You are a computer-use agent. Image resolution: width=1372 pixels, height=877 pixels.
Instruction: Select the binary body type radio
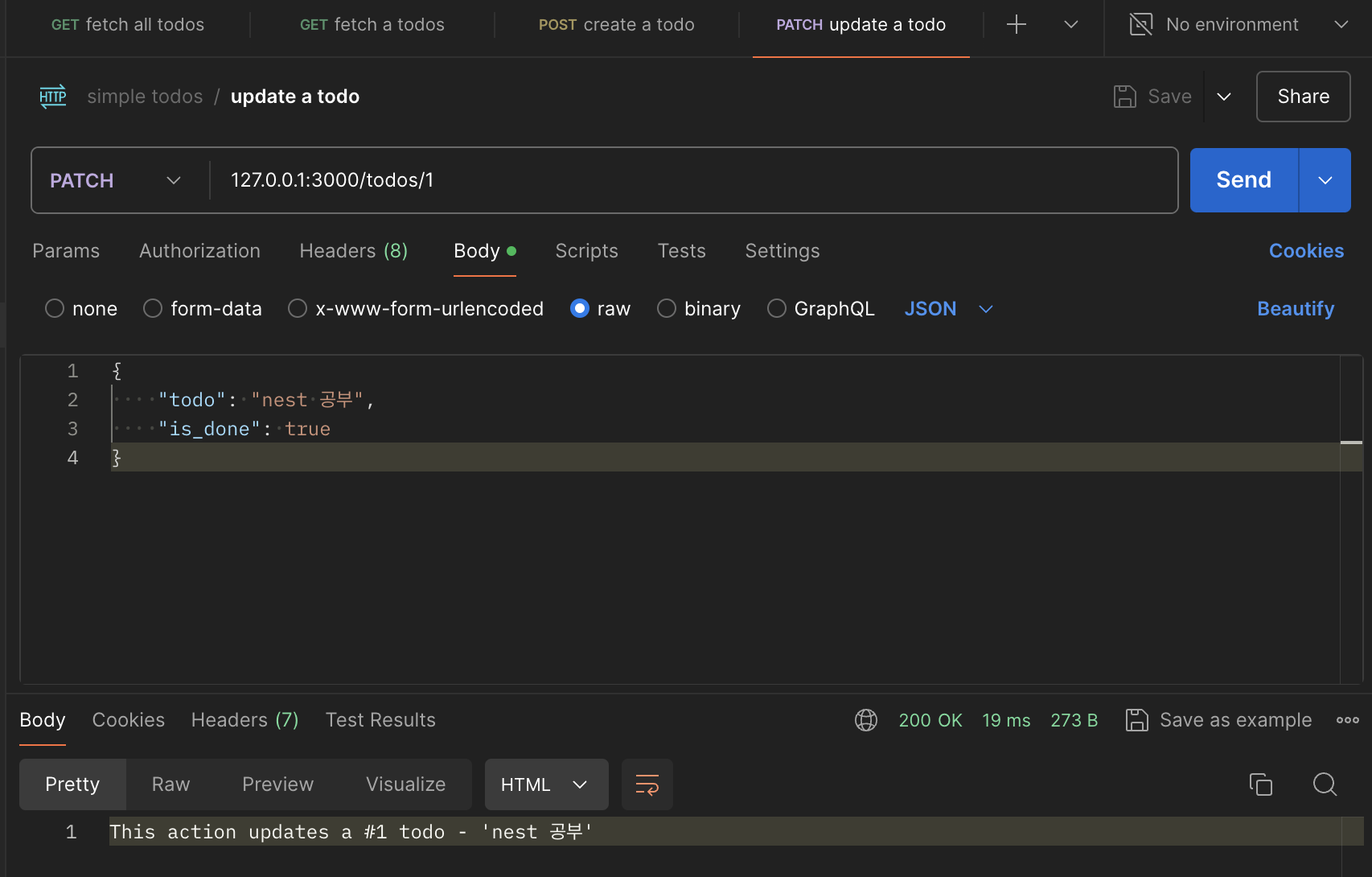pyautogui.click(x=667, y=309)
